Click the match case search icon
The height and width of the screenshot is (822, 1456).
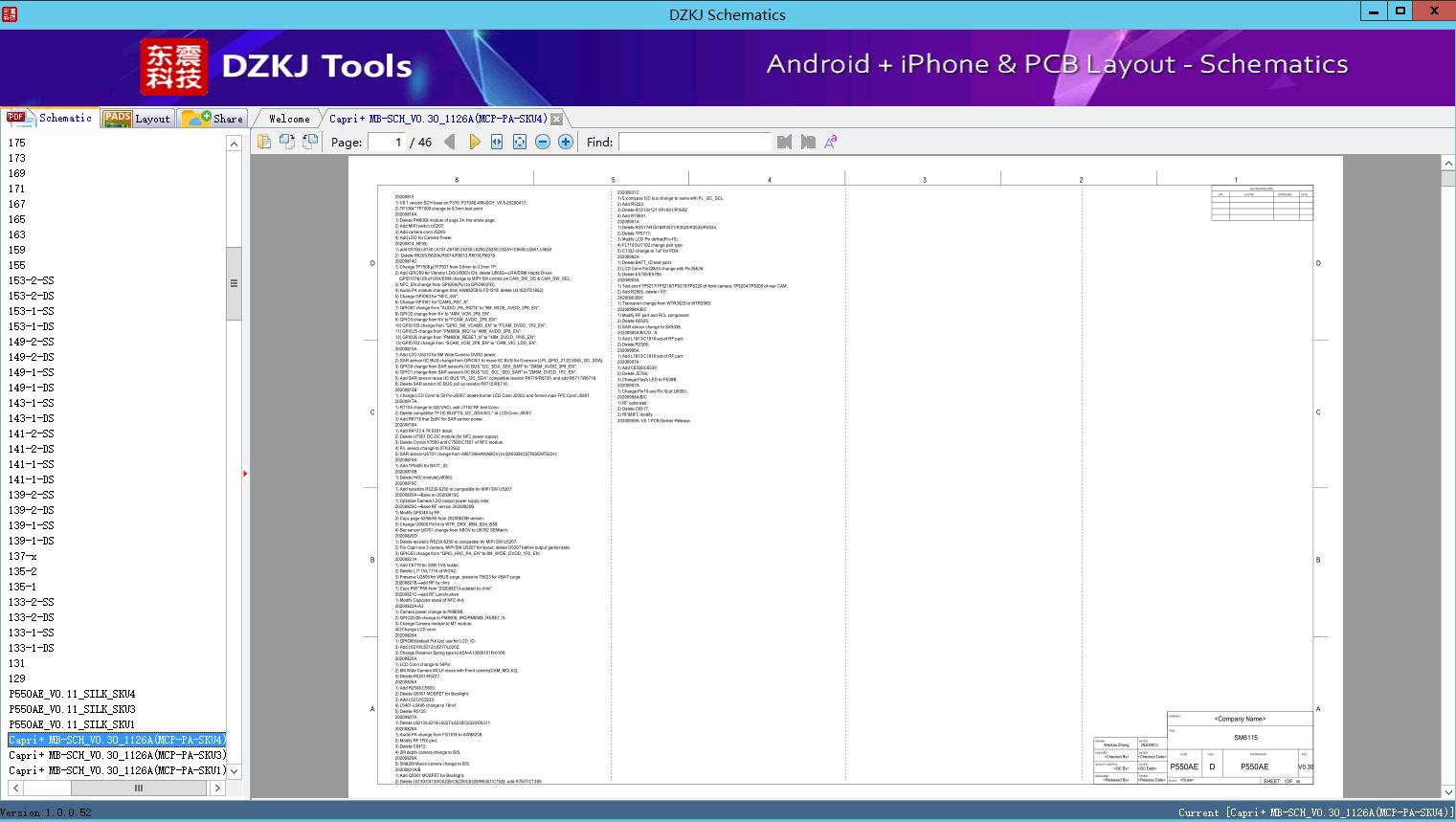click(x=831, y=142)
